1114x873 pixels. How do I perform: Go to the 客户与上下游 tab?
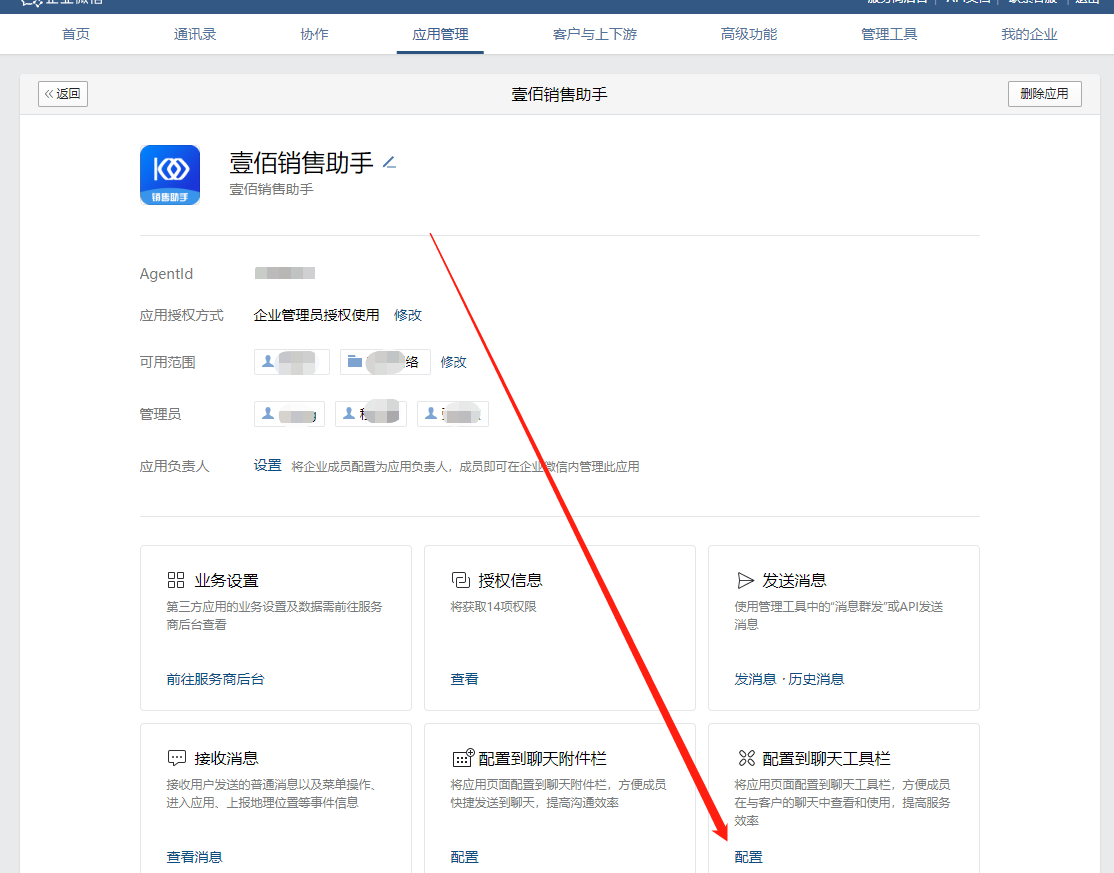(x=595, y=34)
